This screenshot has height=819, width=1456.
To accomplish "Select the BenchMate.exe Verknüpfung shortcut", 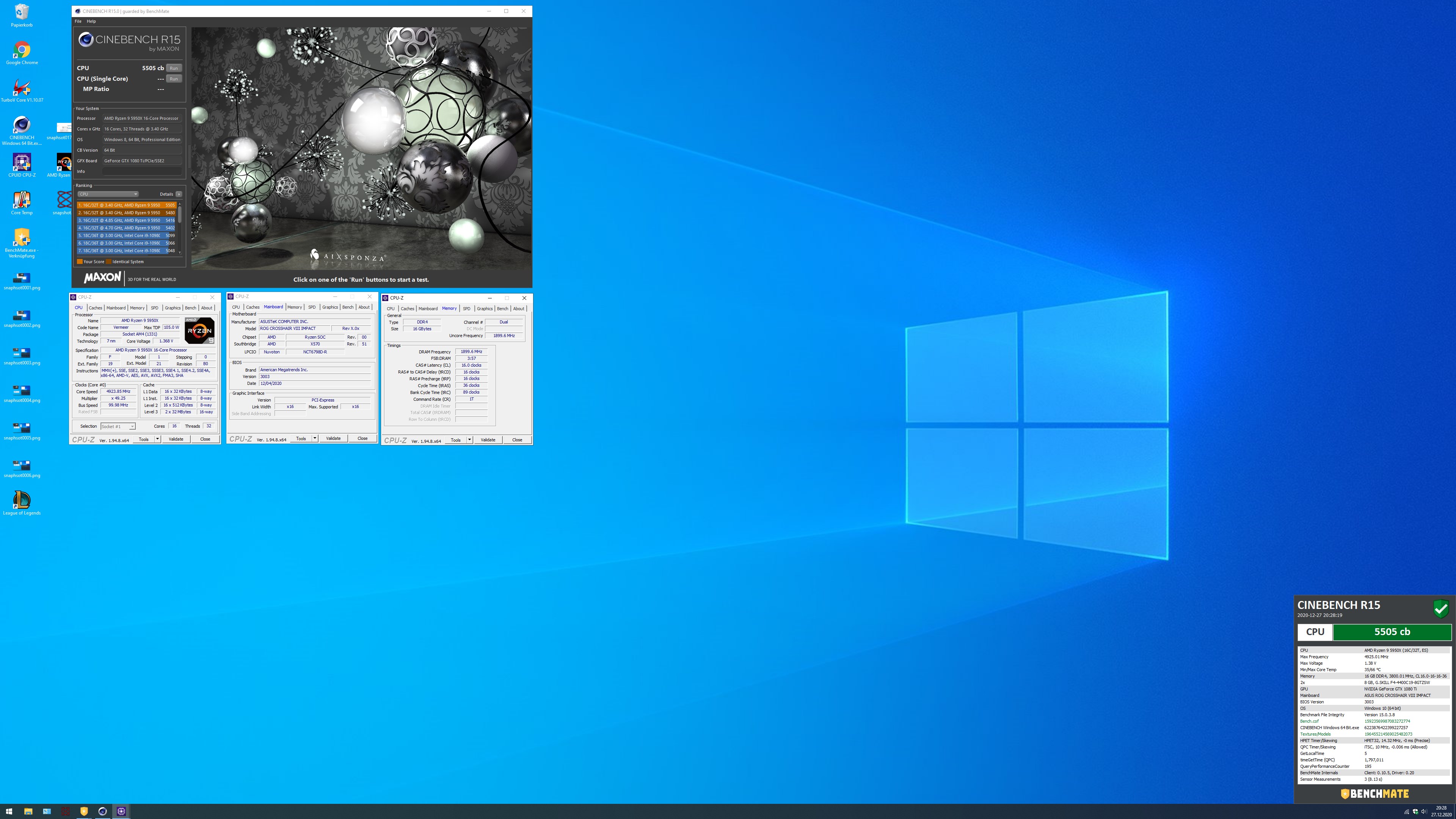I will tap(22, 243).
